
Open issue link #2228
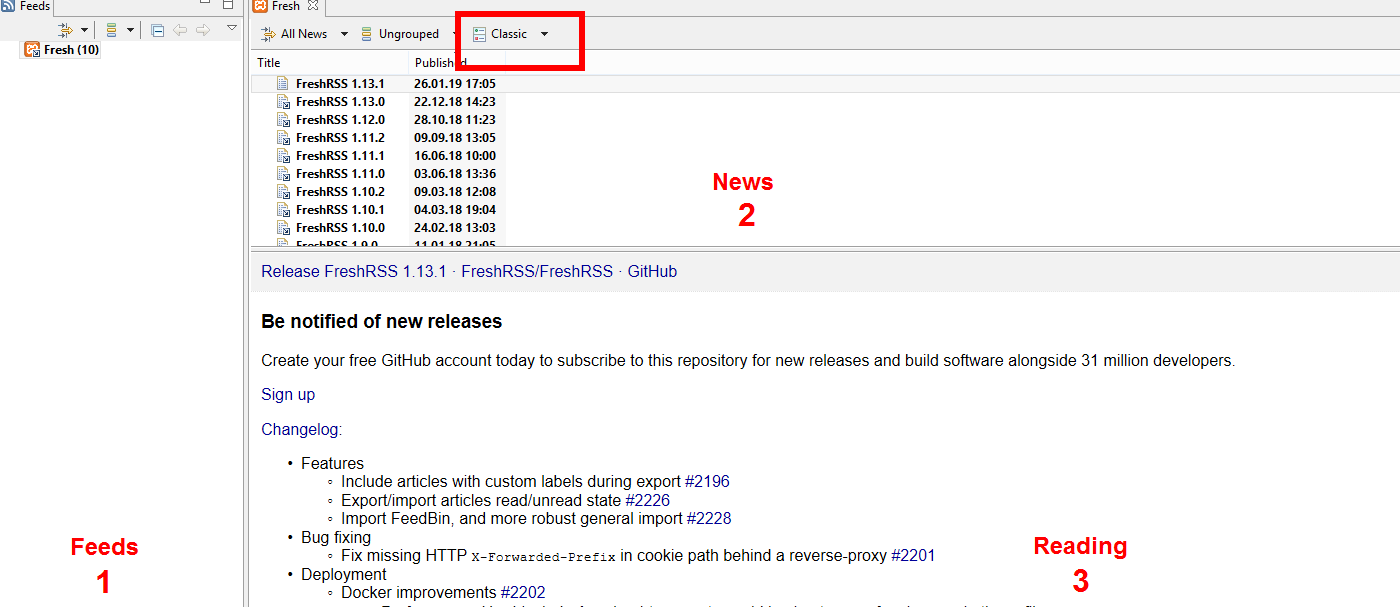tap(709, 519)
